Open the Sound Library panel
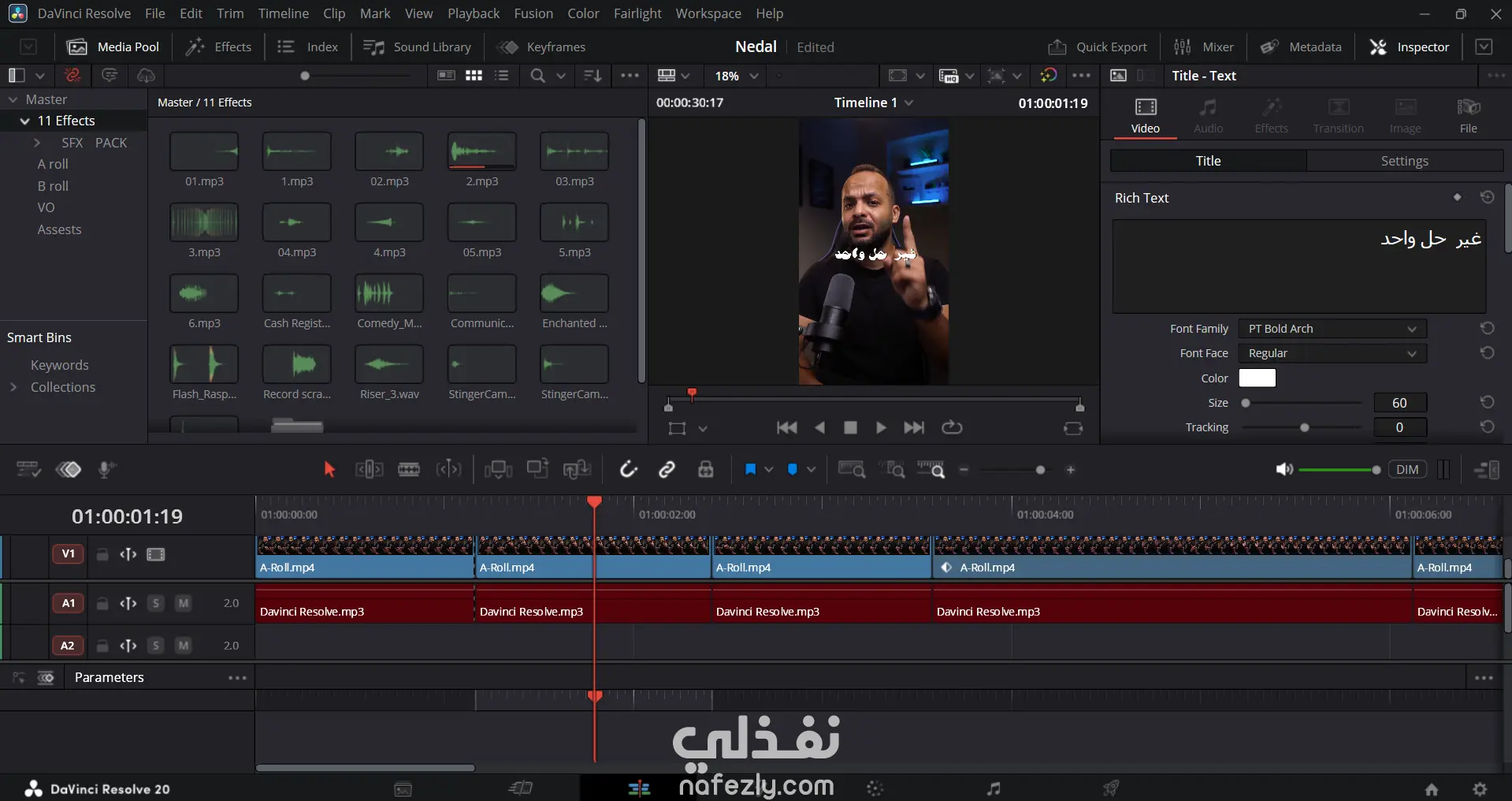This screenshot has height=801, width=1512. 418,47
